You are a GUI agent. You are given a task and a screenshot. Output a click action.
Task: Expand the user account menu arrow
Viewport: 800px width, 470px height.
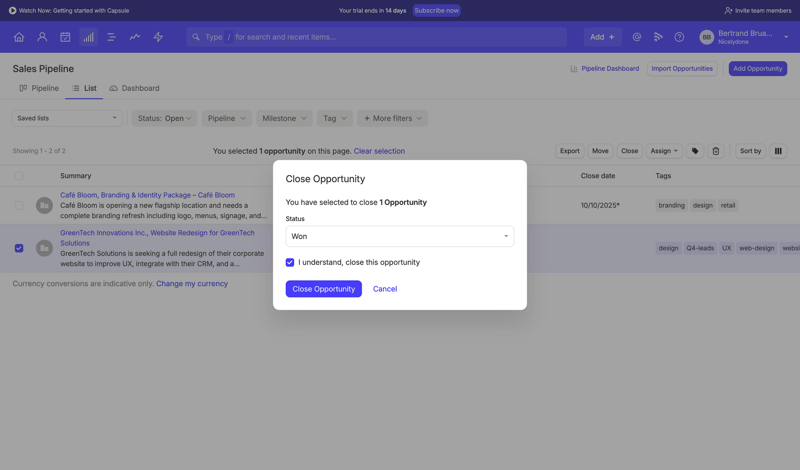coord(786,37)
